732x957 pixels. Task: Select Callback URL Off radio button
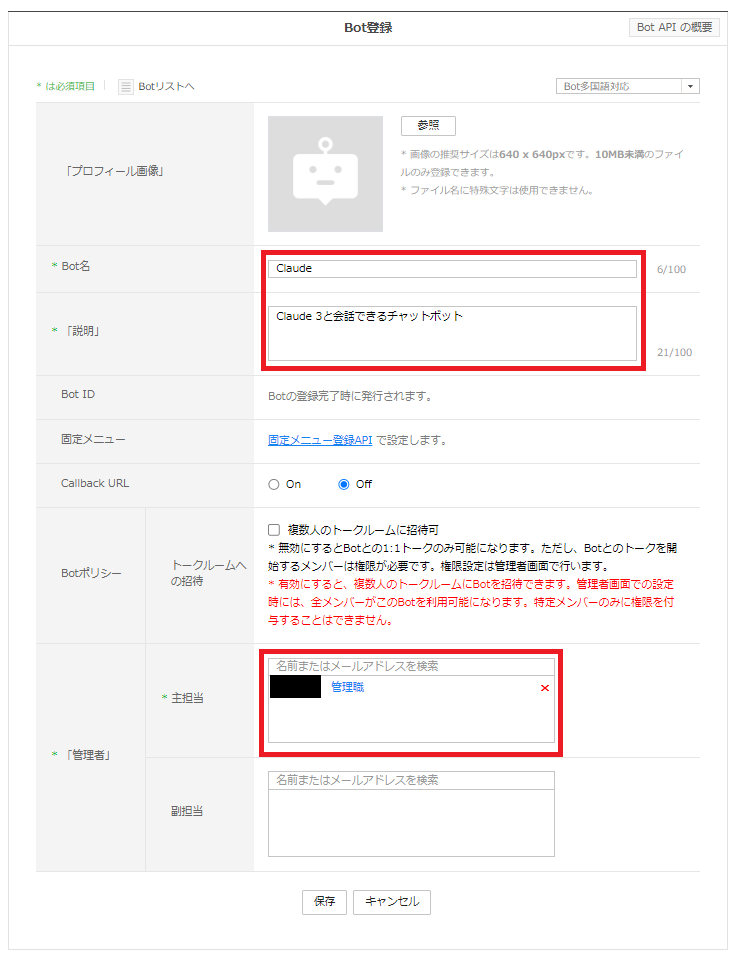(344, 485)
